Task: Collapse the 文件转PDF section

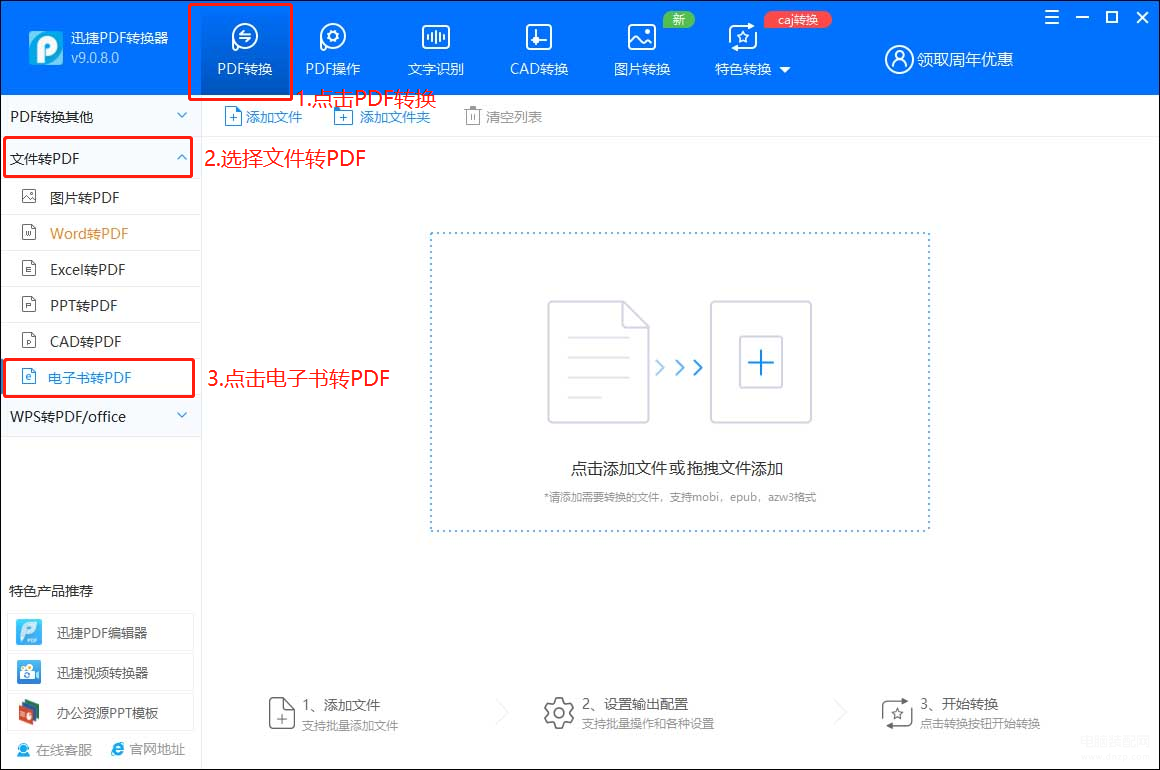Action: click(x=98, y=158)
